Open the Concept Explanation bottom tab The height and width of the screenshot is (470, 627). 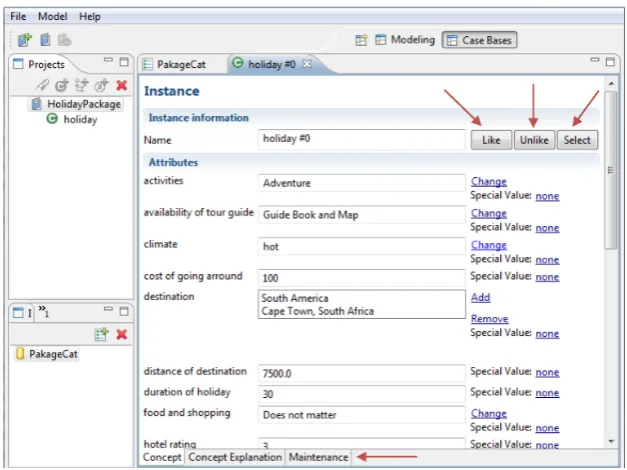tap(235, 457)
